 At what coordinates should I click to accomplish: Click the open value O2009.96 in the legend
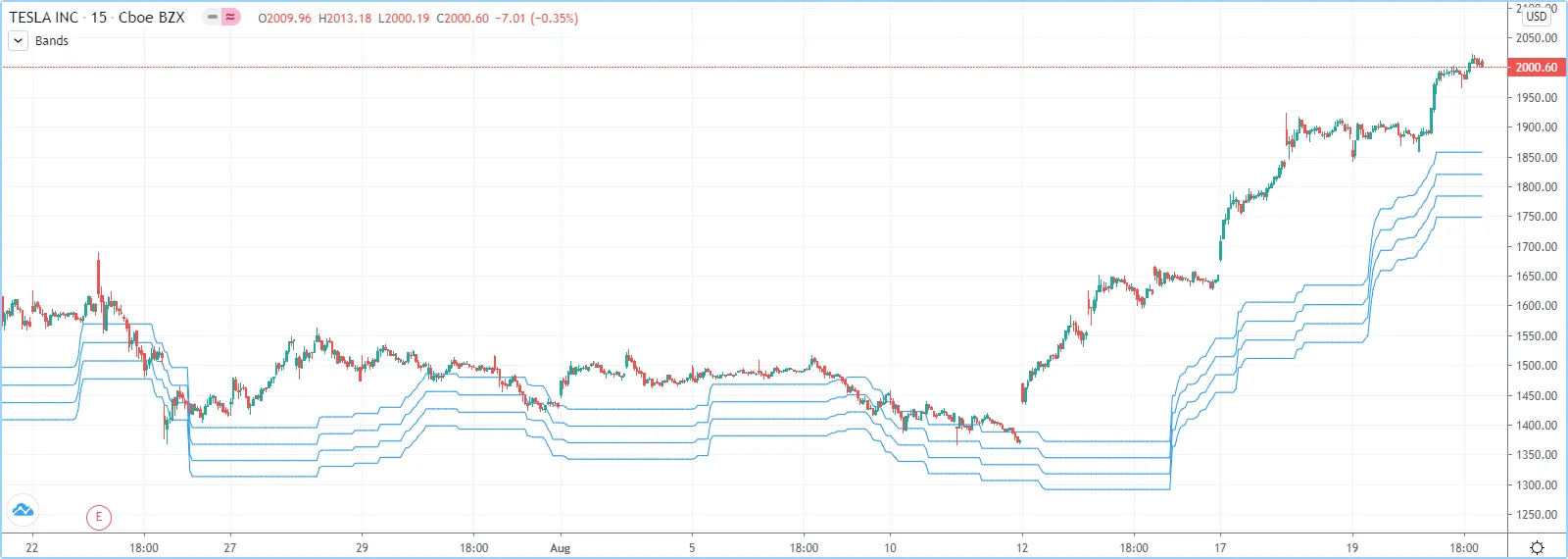pos(284,19)
